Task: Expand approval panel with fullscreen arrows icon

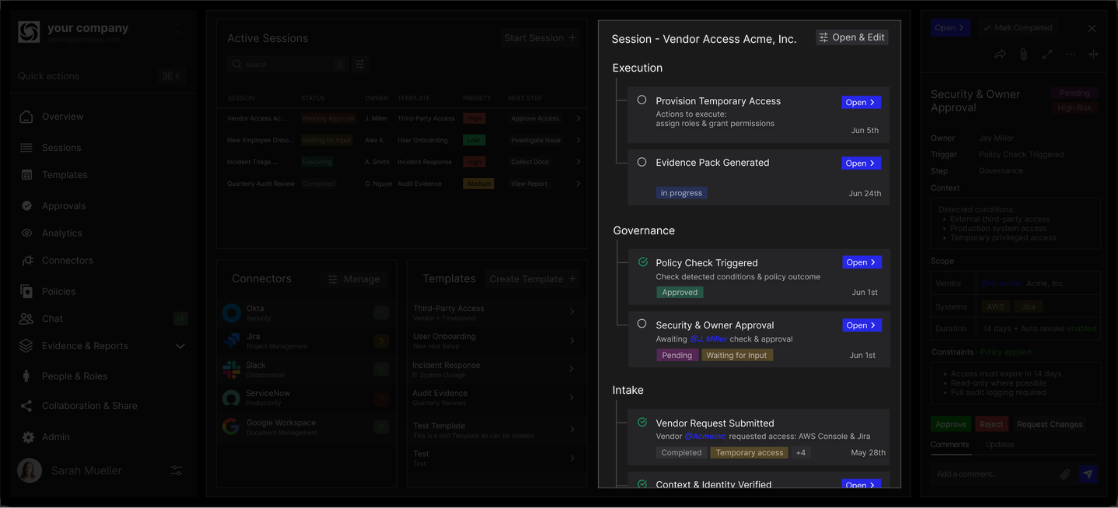Action: pos(1047,54)
